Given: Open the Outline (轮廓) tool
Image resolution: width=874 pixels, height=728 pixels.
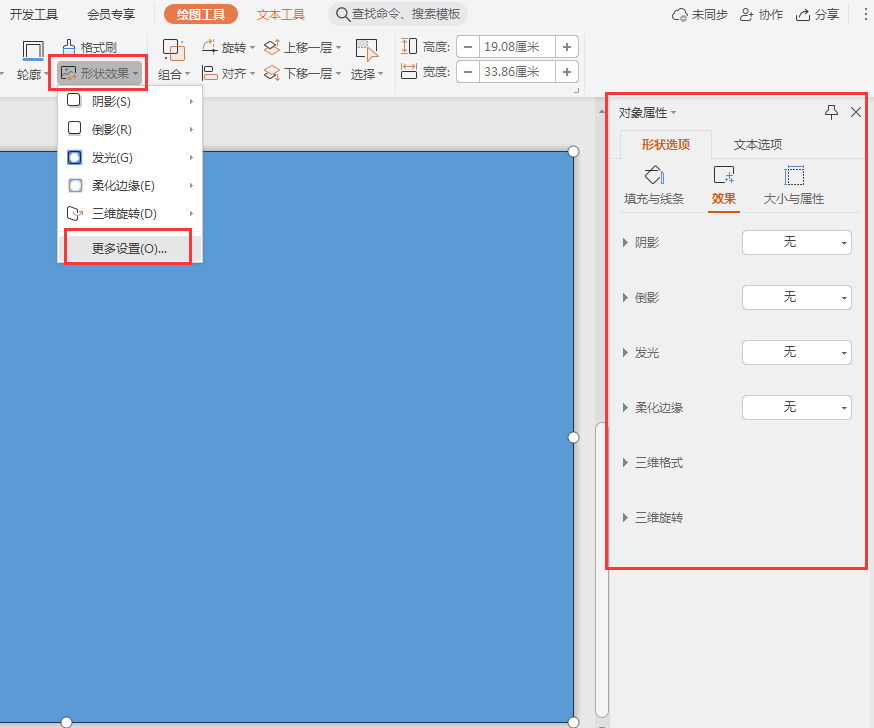Looking at the screenshot, I should tap(32, 60).
